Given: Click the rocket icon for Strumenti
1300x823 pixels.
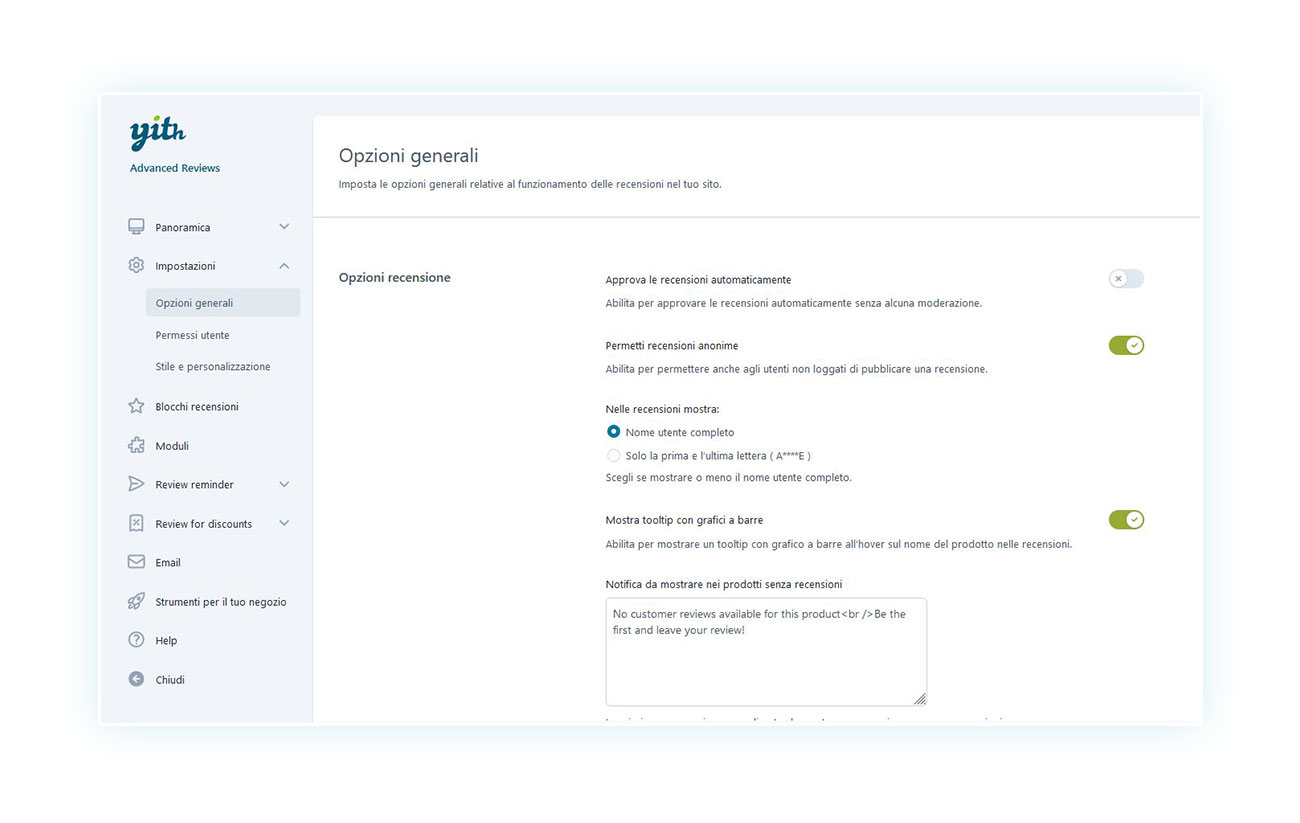Looking at the screenshot, I should click(x=136, y=602).
